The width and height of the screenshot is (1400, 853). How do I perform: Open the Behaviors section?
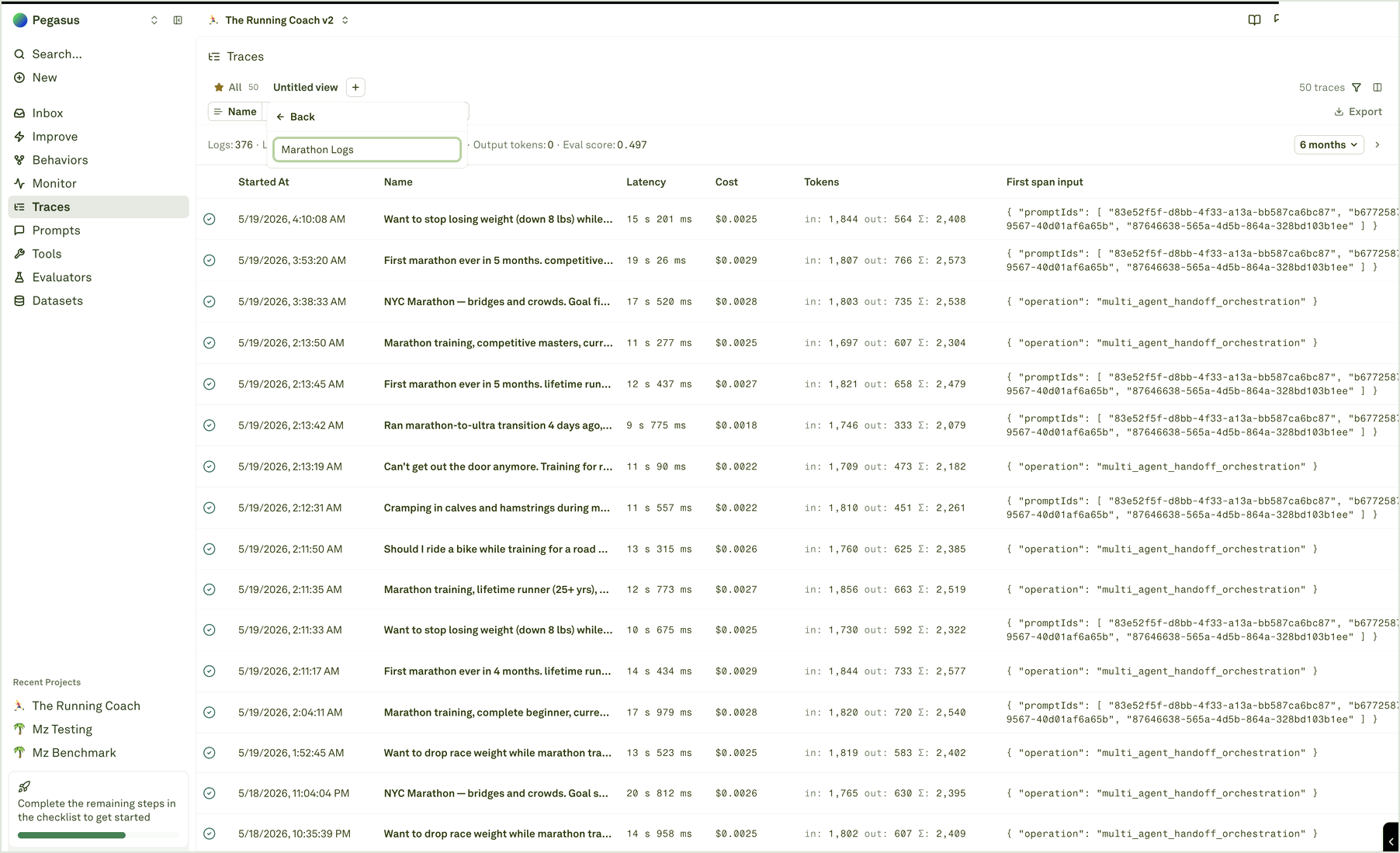99,160
